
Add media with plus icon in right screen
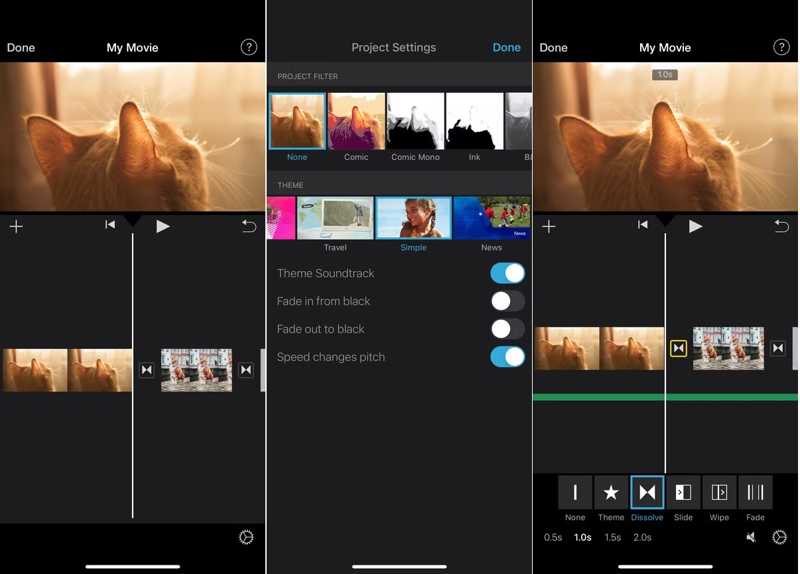[549, 227]
